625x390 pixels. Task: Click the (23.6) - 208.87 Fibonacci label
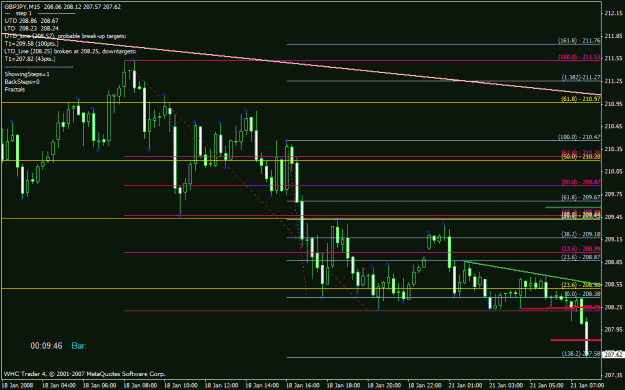click(x=581, y=257)
